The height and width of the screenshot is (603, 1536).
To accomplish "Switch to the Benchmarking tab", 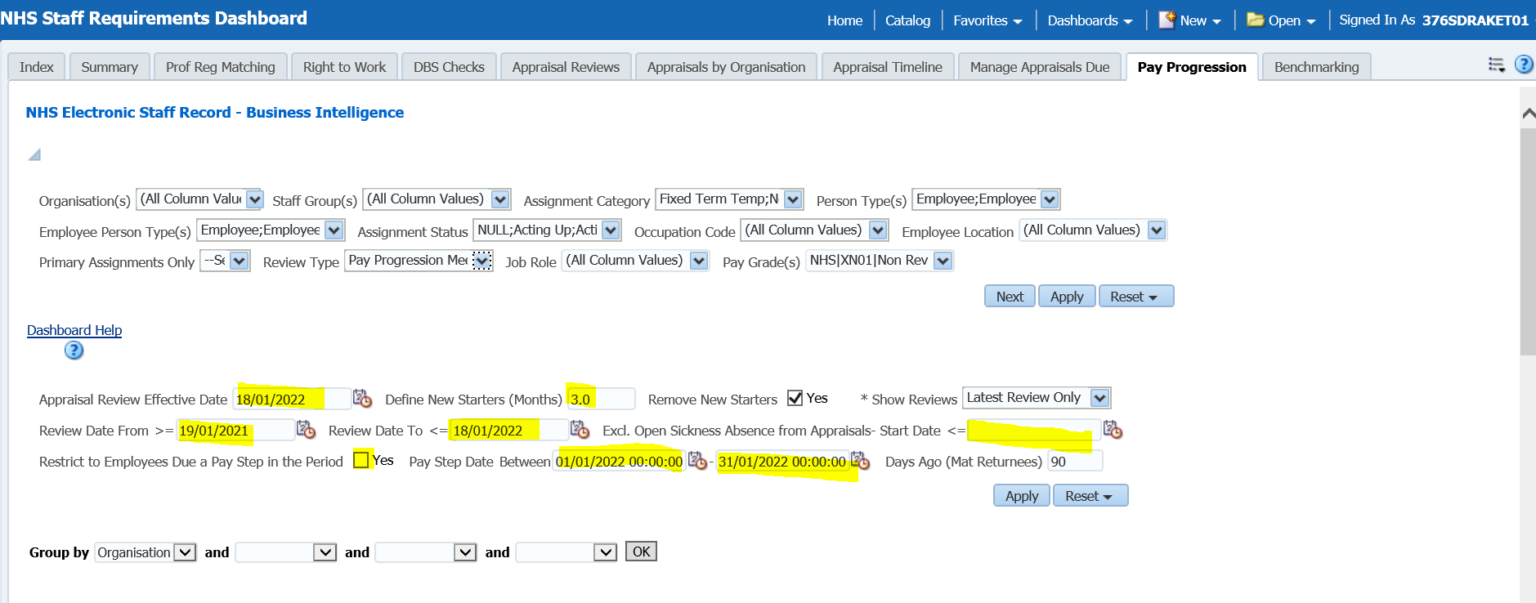I will (x=1316, y=67).
